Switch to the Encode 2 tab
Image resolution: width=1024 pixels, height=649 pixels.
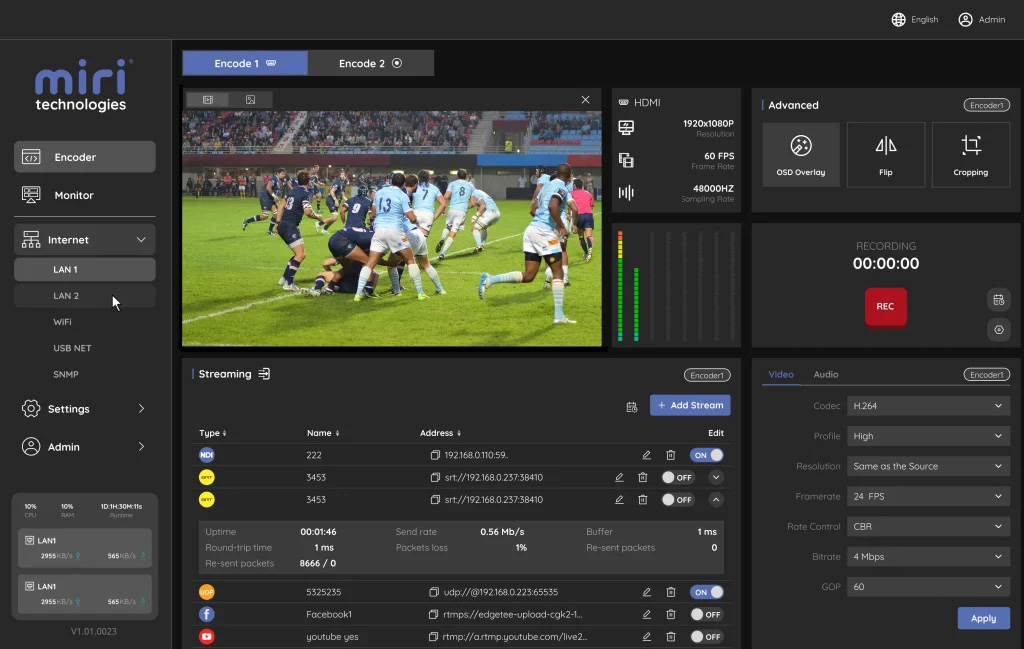point(370,63)
